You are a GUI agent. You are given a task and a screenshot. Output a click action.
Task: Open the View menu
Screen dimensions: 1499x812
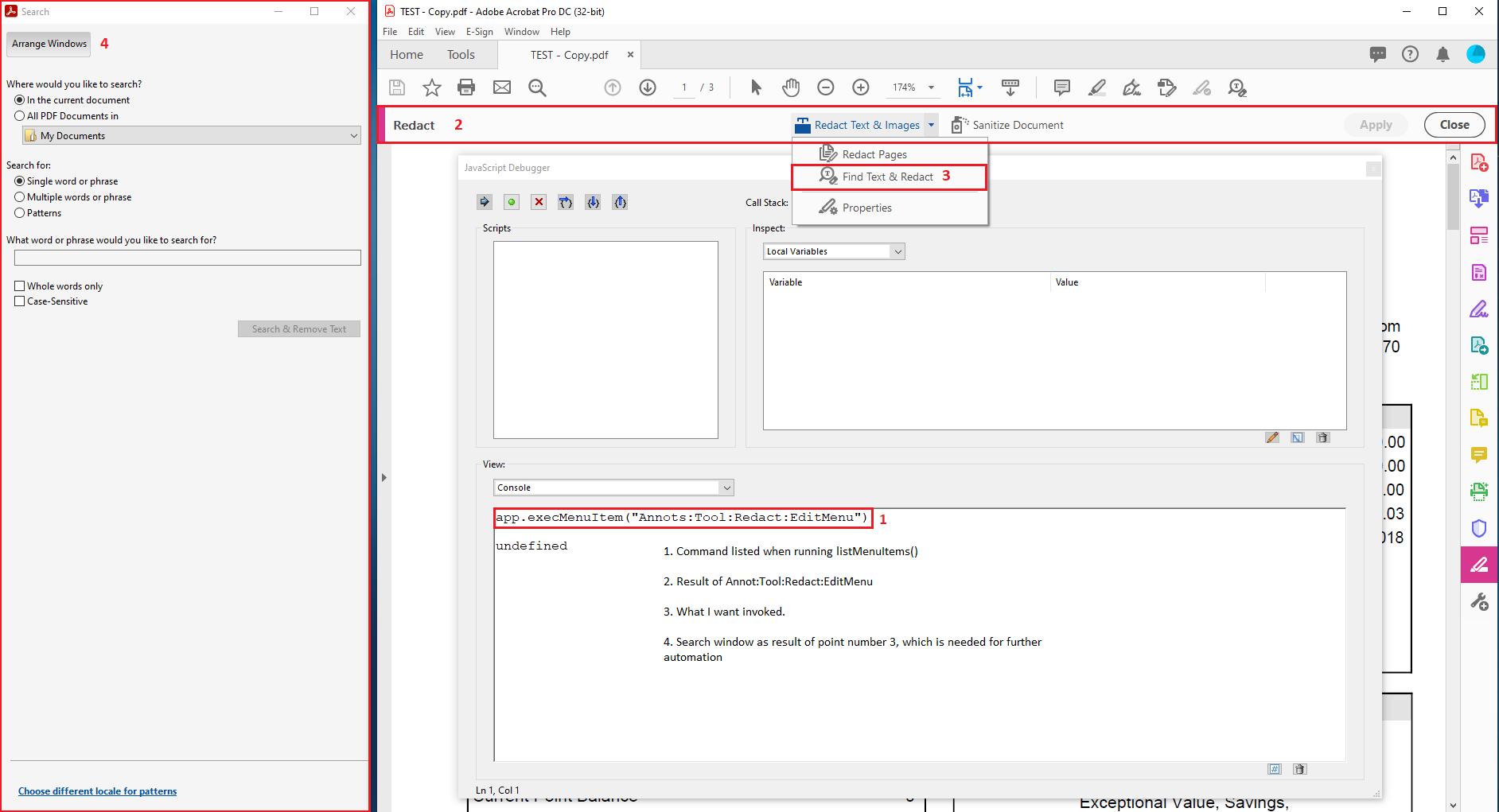(445, 32)
